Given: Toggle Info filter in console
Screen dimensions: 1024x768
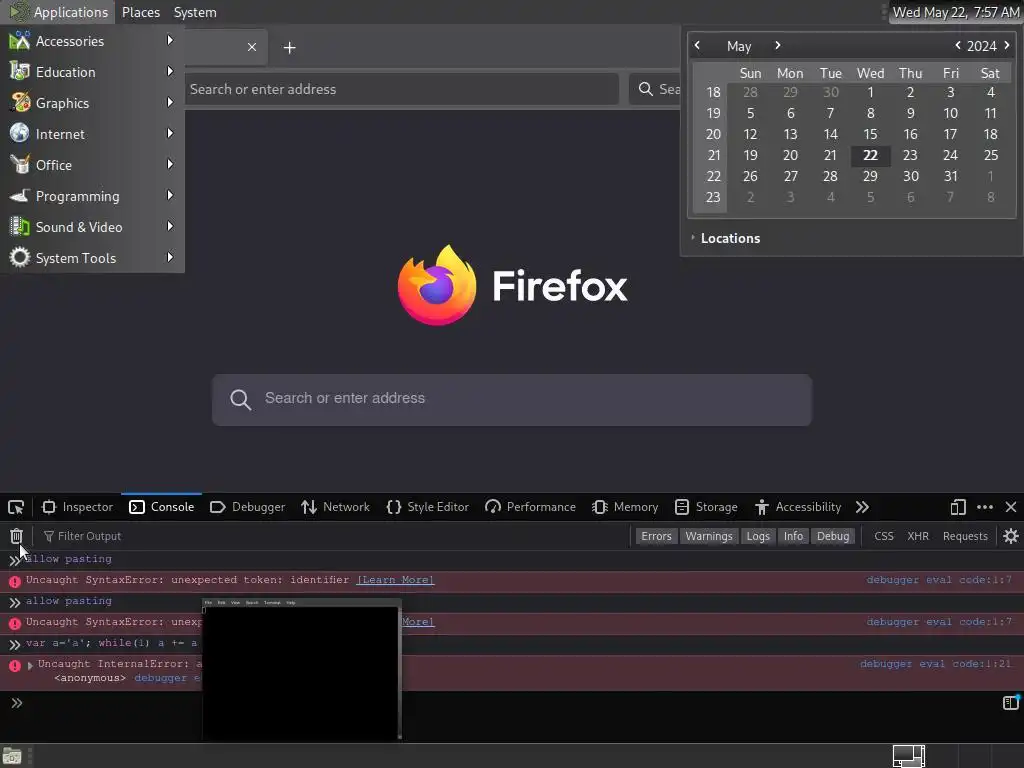Looking at the screenshot, I should pyautogui.click(x=793, y=536).
